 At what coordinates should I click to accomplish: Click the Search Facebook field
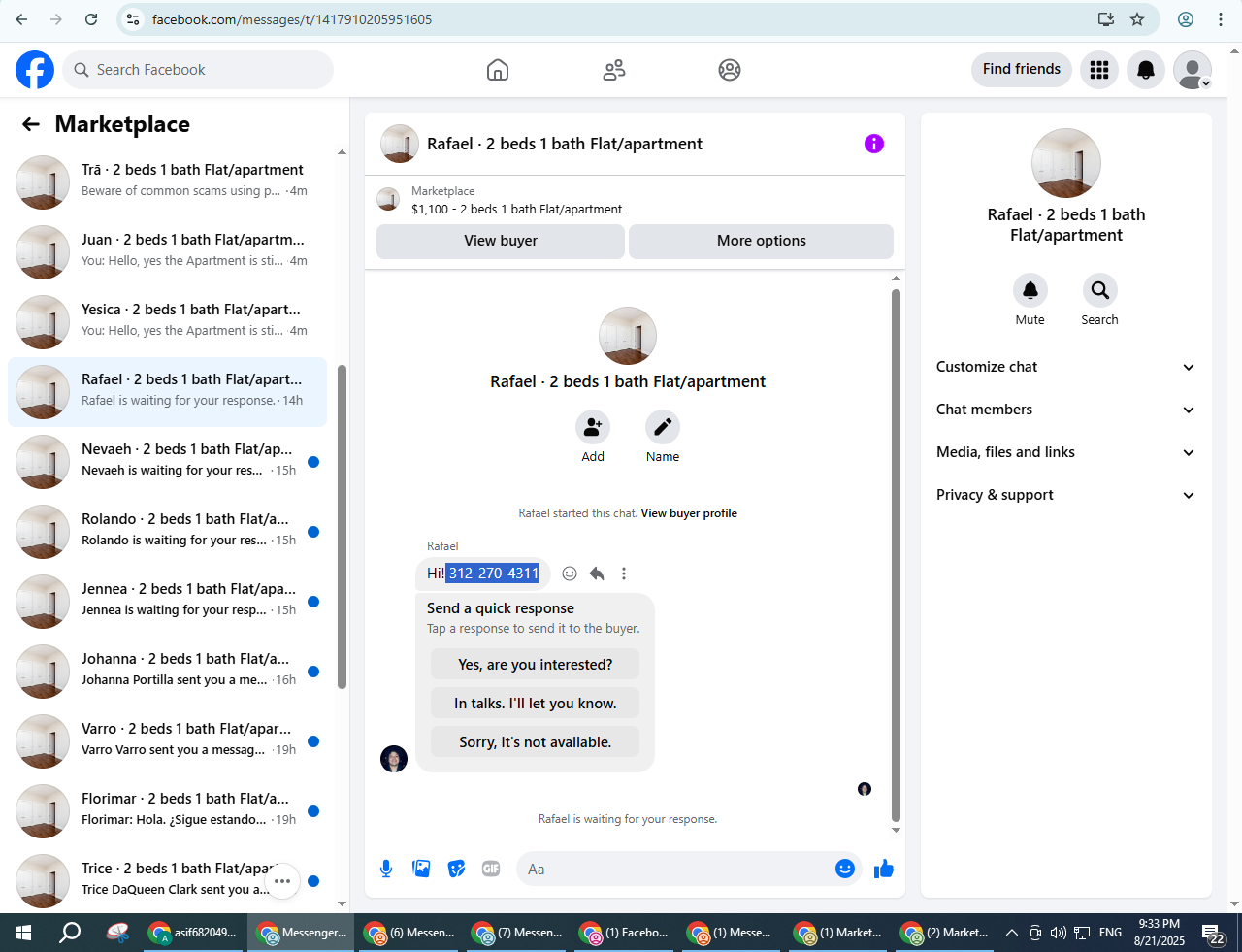tap(199, 70)
